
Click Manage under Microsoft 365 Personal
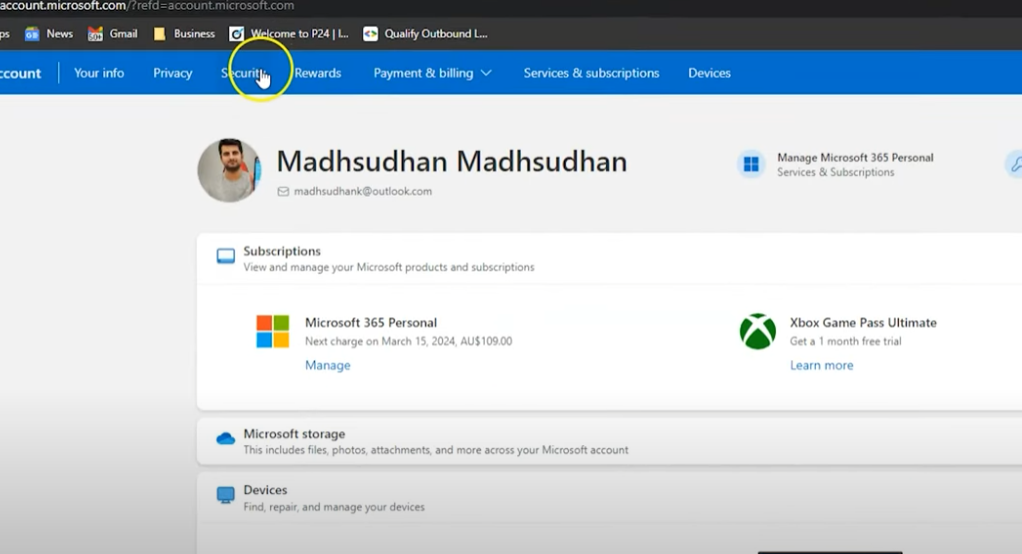[327, 365]
